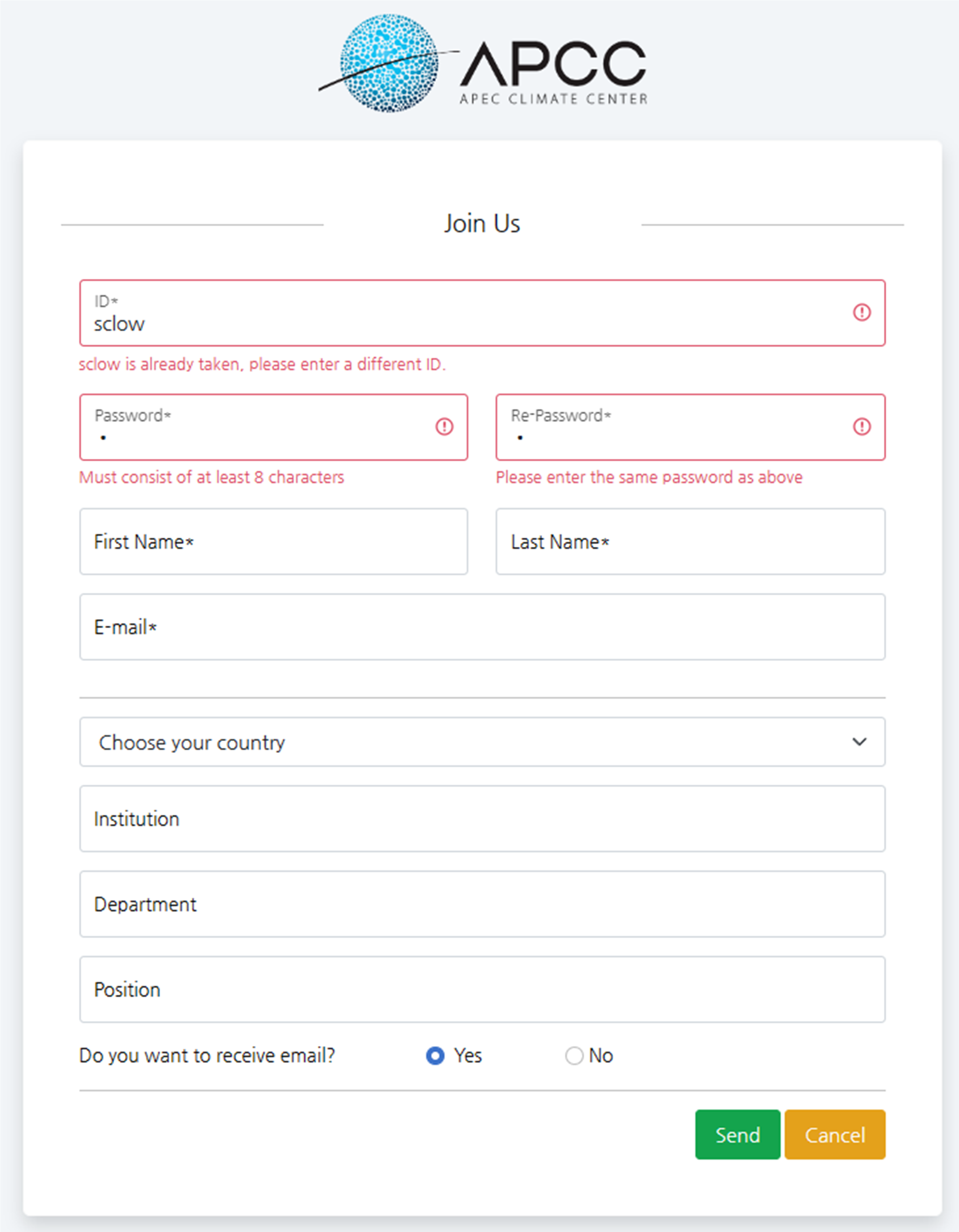
Task: Select Yes for receiving email
Action: point(435,1056)
